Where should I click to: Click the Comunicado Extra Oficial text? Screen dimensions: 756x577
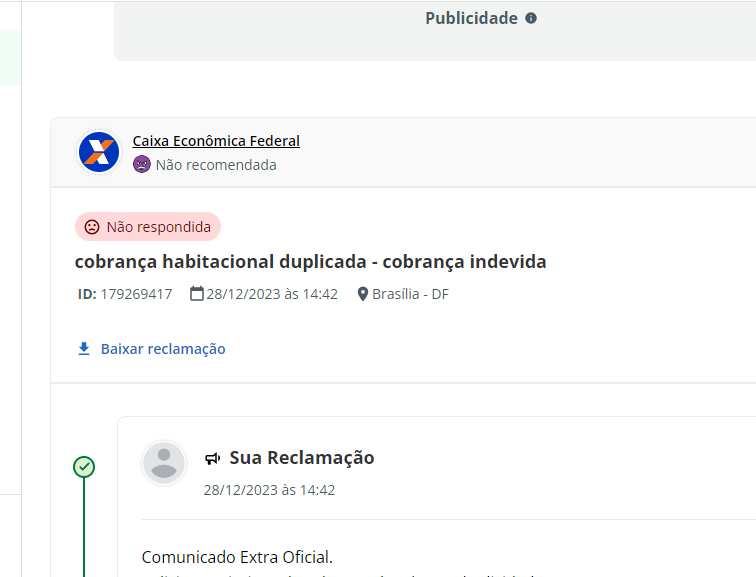pyautogui.click(x=237, y=557)
